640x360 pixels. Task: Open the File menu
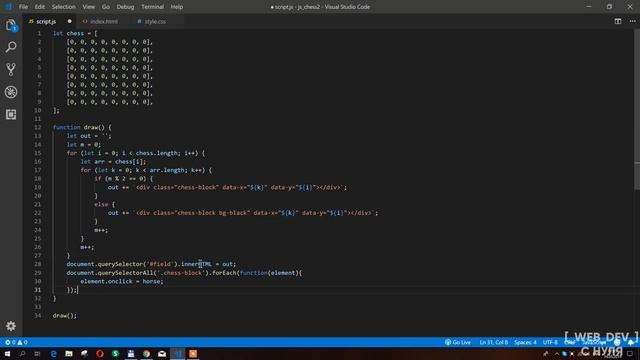click(x=23, y=7)
